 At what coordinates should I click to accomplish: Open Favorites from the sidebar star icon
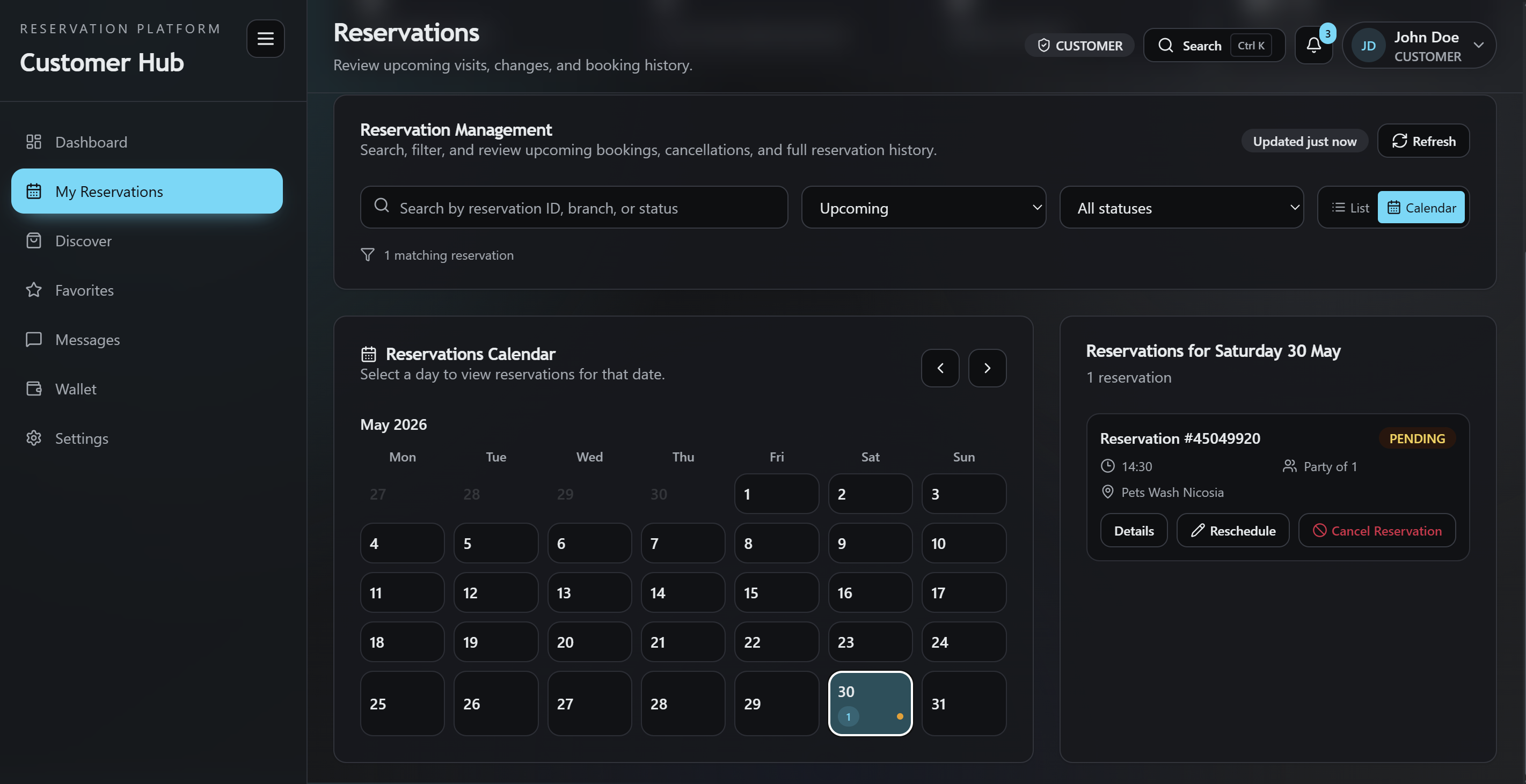34,290
